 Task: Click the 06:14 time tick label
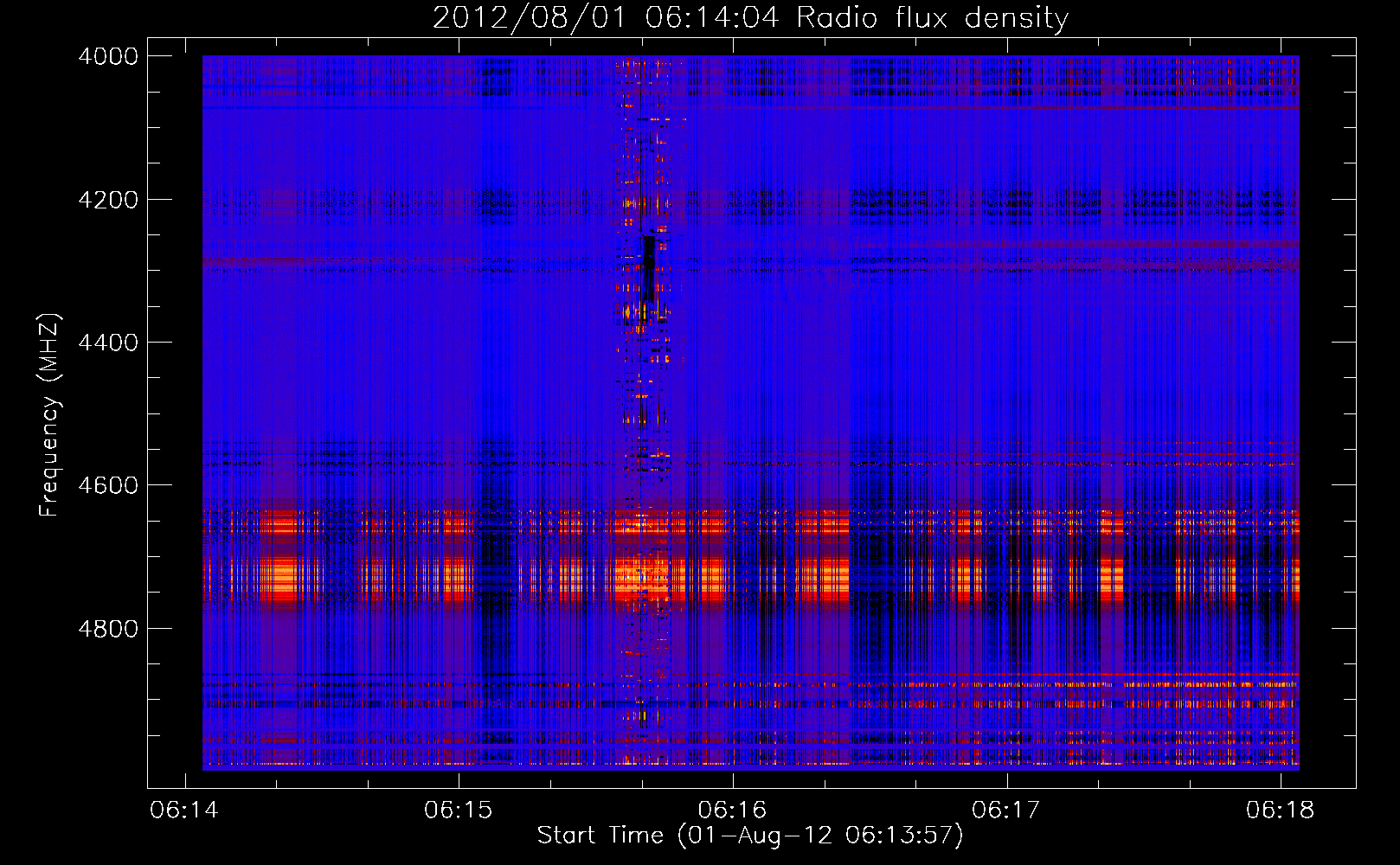(x=184, y=811)
